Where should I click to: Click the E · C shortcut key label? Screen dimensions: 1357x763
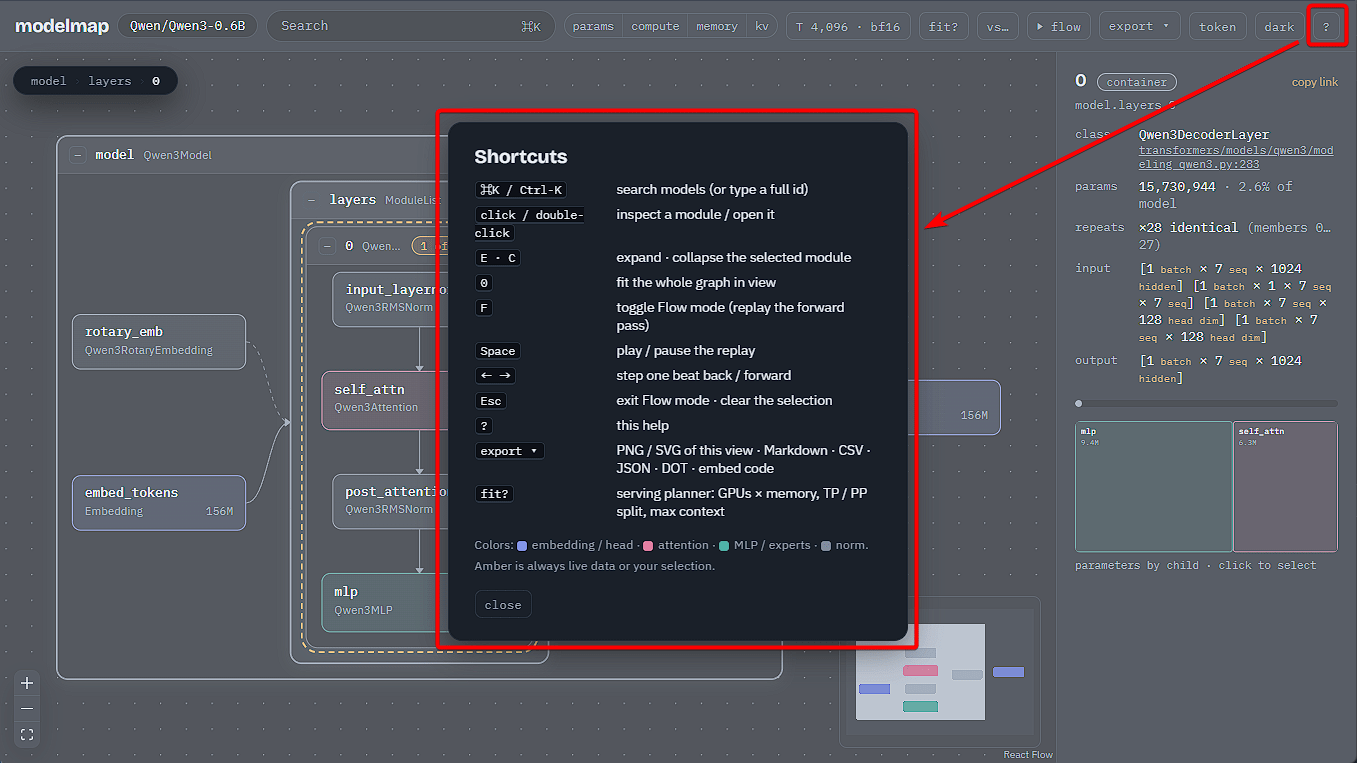497,258
